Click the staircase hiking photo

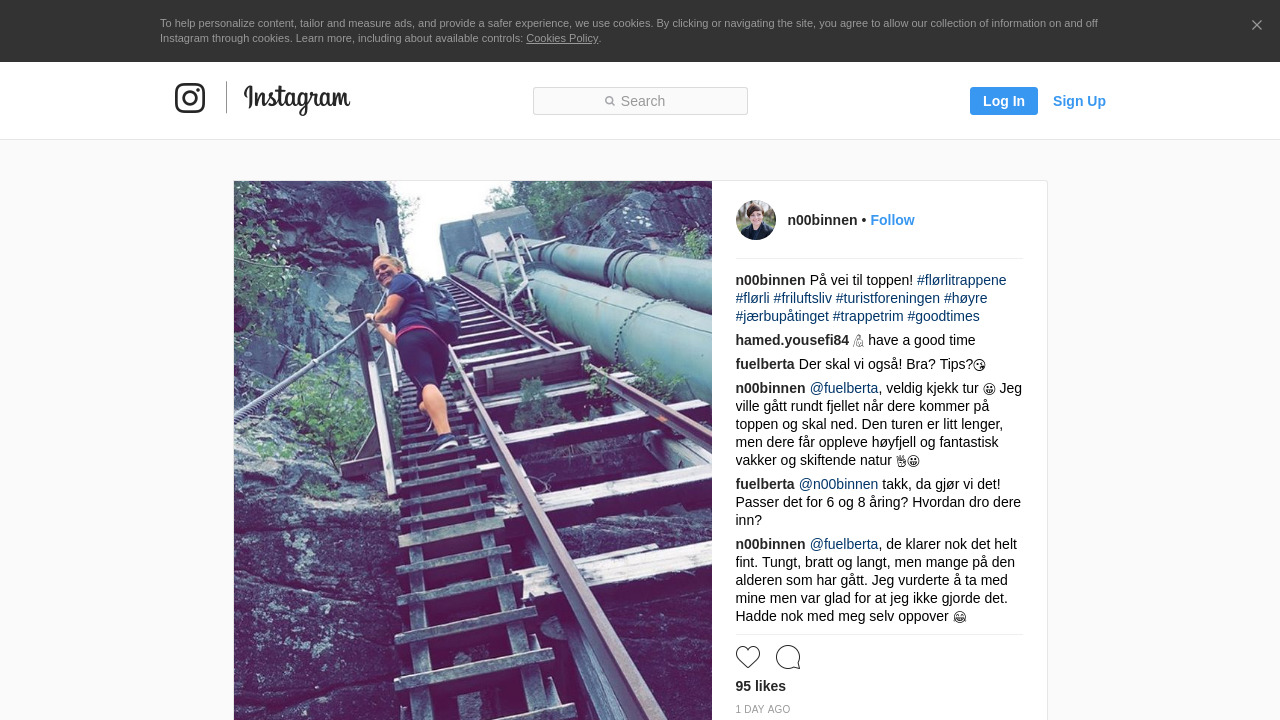coord(473,450)
